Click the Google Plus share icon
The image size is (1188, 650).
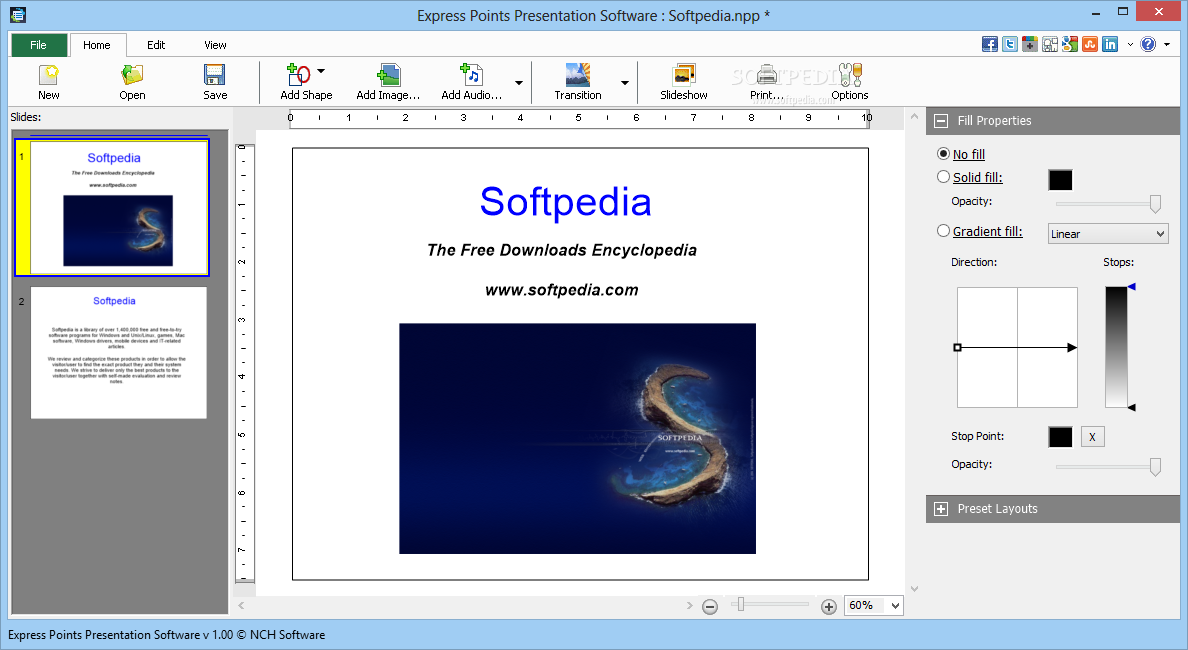point(1030,44)
